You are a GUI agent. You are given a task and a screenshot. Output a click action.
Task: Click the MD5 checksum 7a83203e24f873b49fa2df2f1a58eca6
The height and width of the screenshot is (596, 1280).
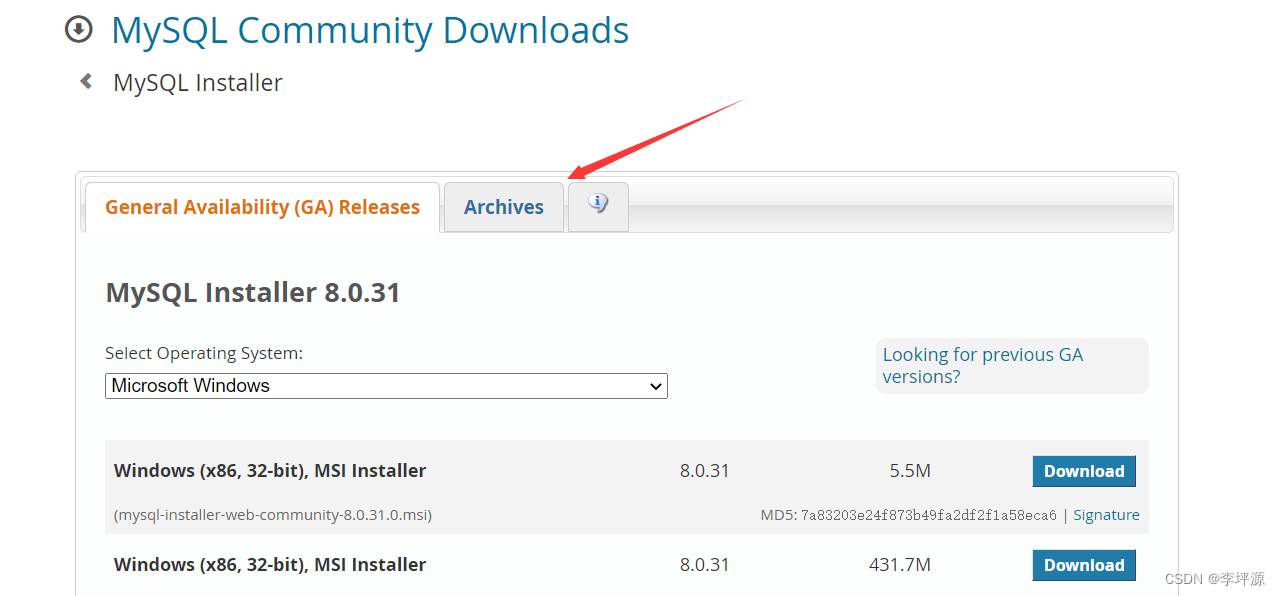click(929, 515)
